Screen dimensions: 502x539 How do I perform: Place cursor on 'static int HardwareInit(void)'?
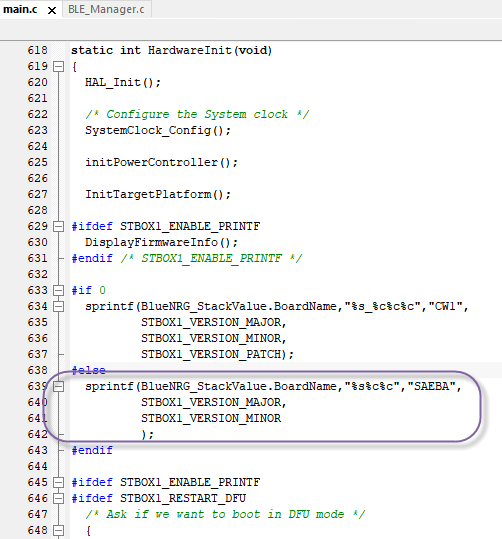172,51
